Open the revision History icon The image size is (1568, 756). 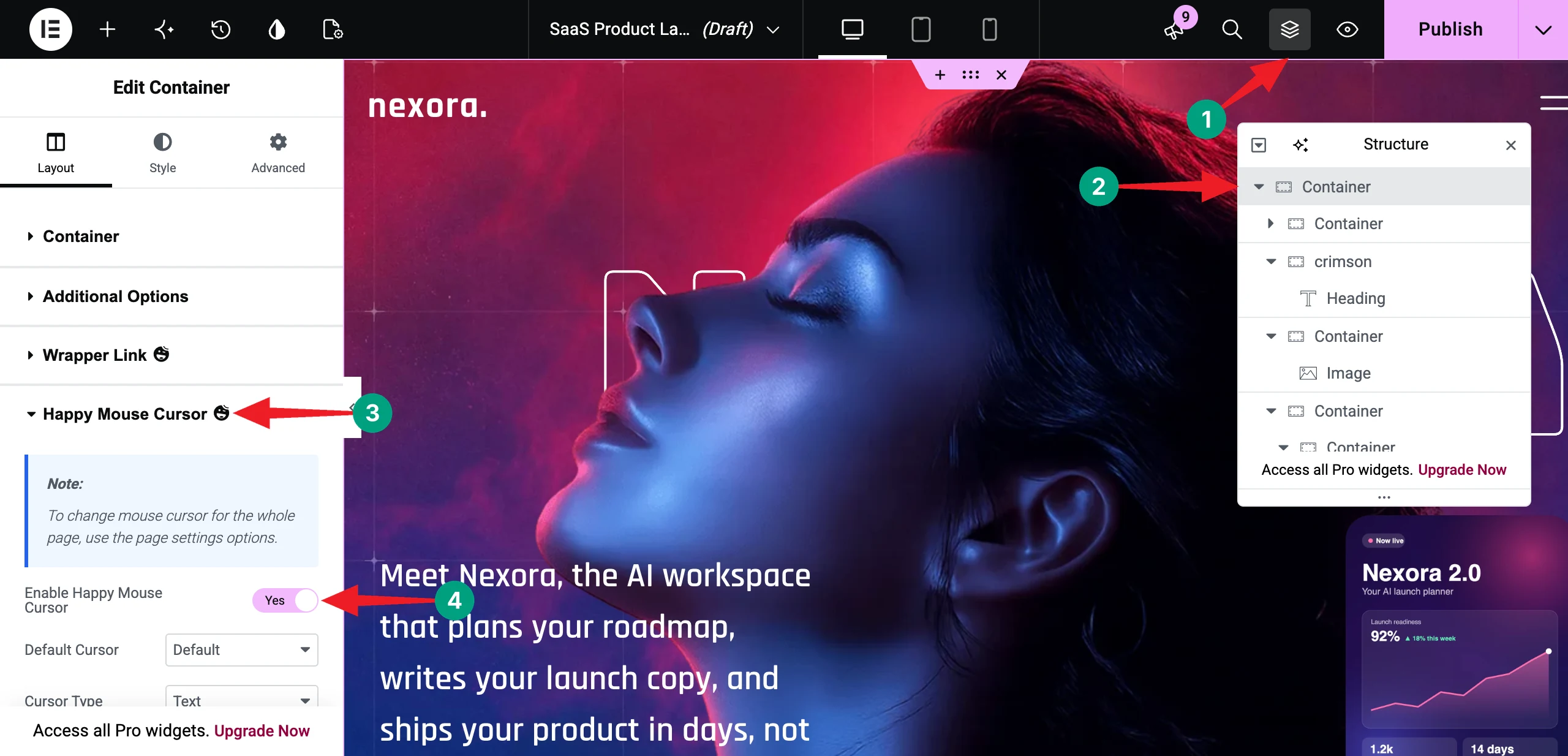(x=221, y=29)
